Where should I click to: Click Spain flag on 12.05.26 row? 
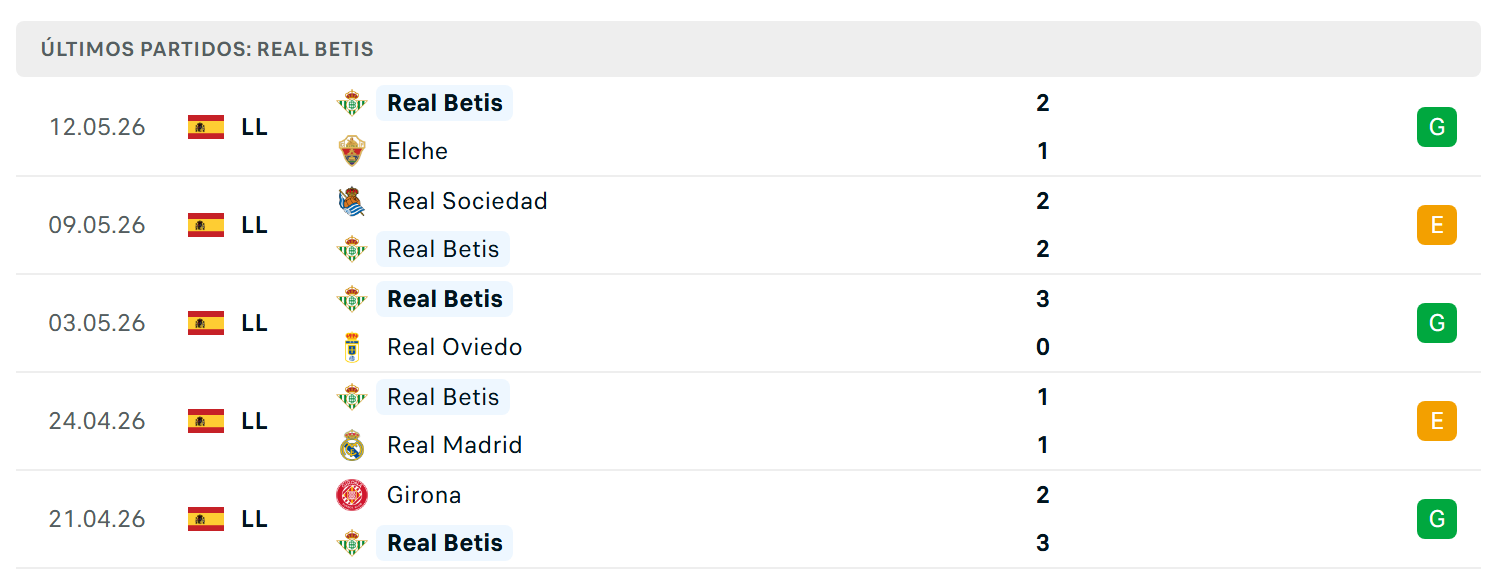tap(206, 127)
